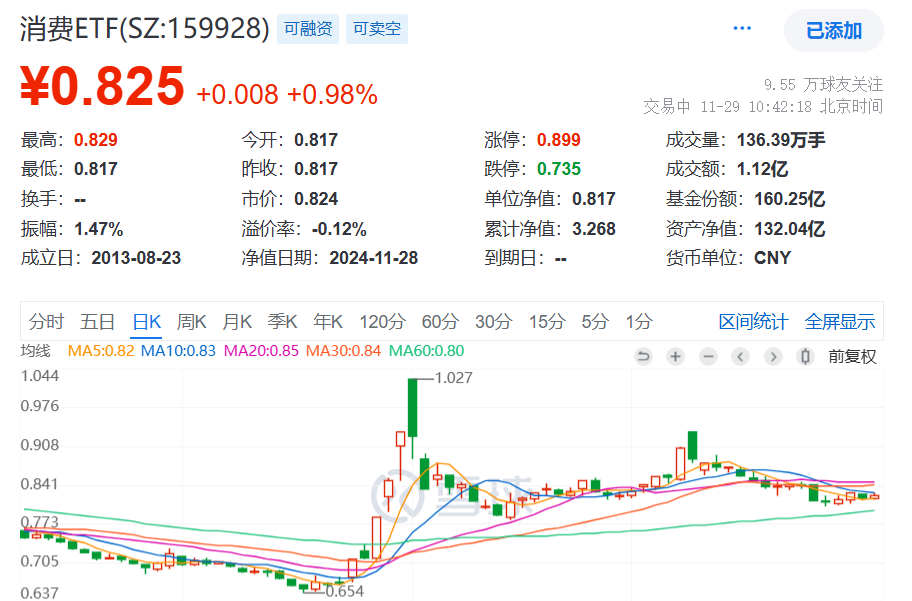Zoom out the chart with minus icon
Screen dimensions: 912x601
pos(708,356)
